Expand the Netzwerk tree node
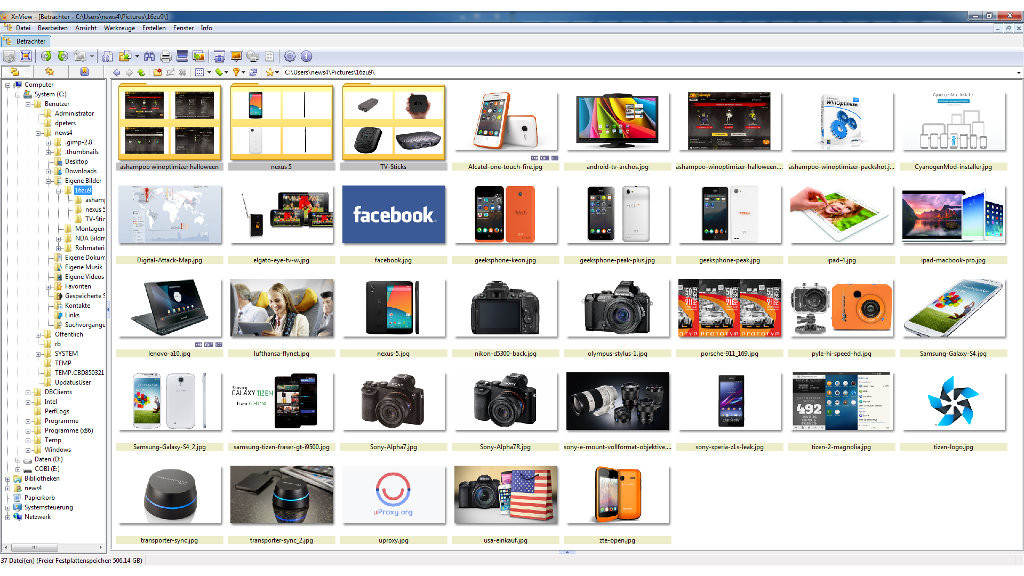Image resolution: width=1024 pixels, height=576 pixels. click(x=8, y=517)
